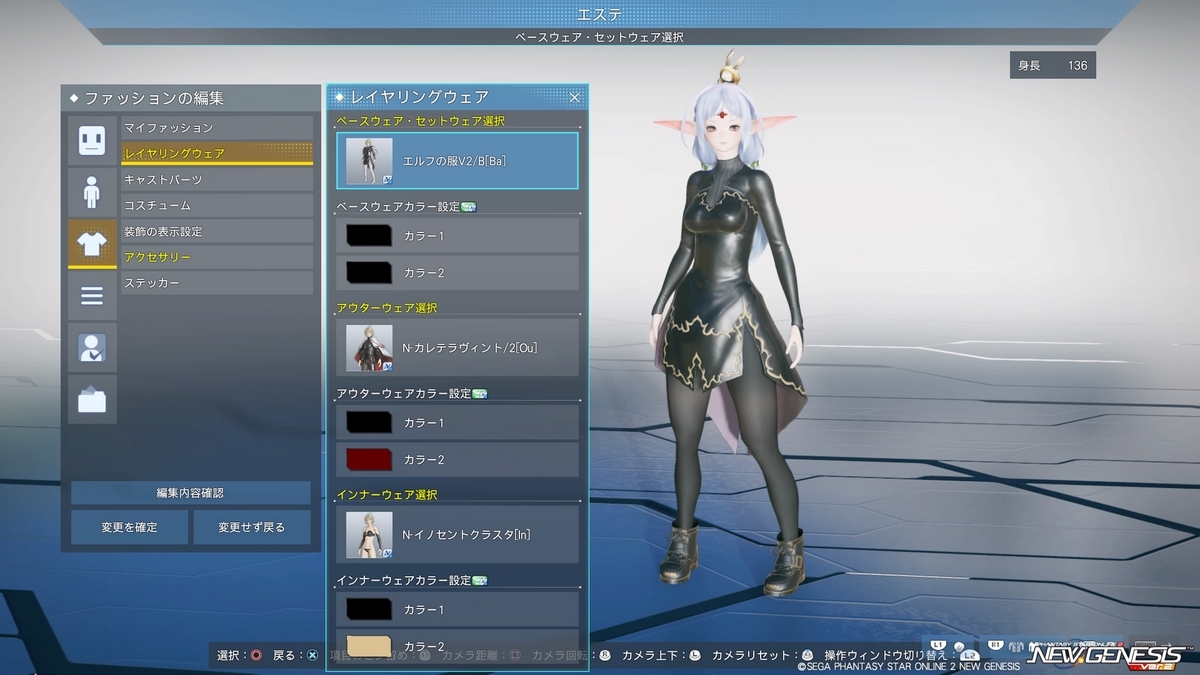Pick basewear カラー2 black swatch

pos(369,273)
